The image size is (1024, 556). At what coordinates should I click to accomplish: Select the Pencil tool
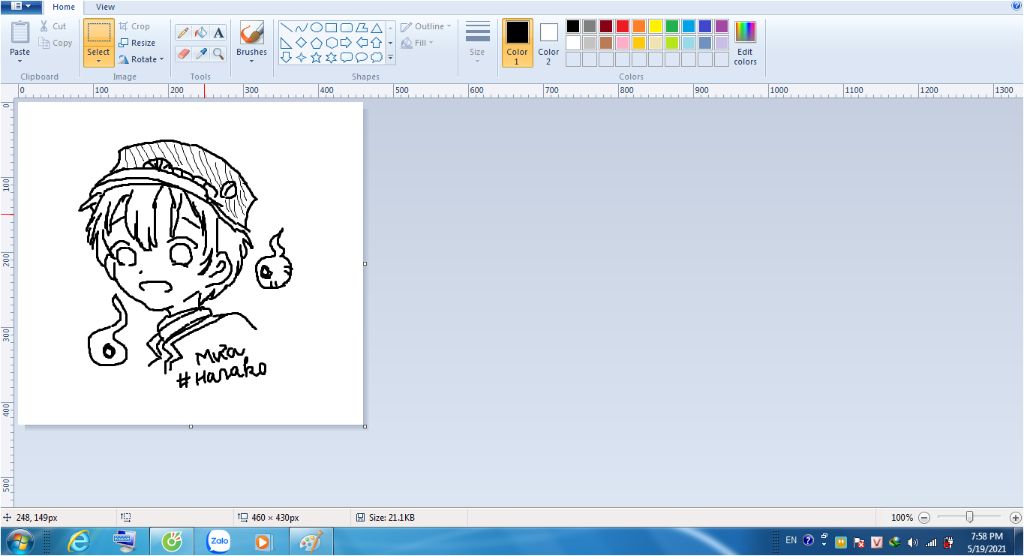coord(184,33)
